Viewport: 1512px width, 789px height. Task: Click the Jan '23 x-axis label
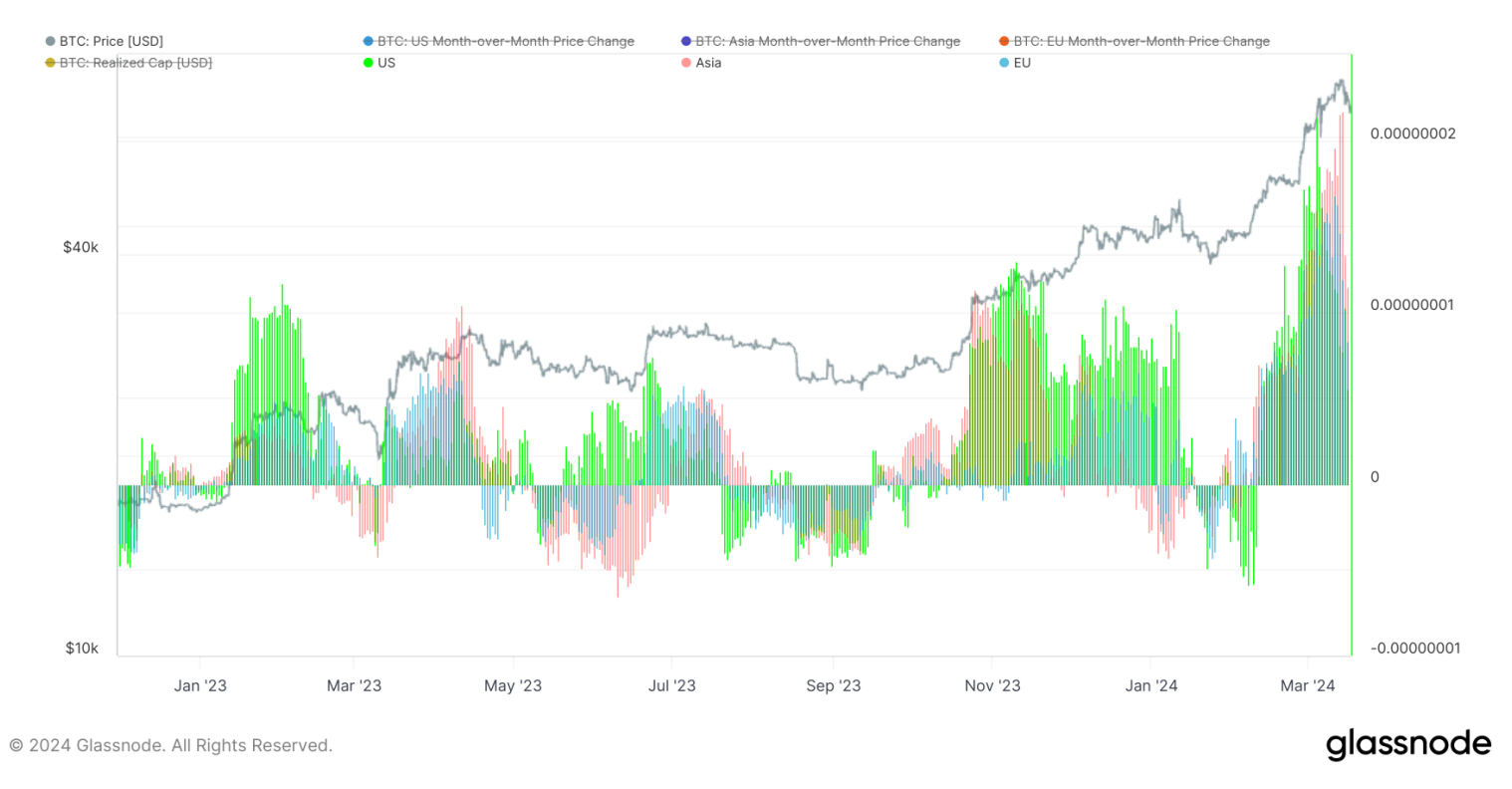click(200, 685)
